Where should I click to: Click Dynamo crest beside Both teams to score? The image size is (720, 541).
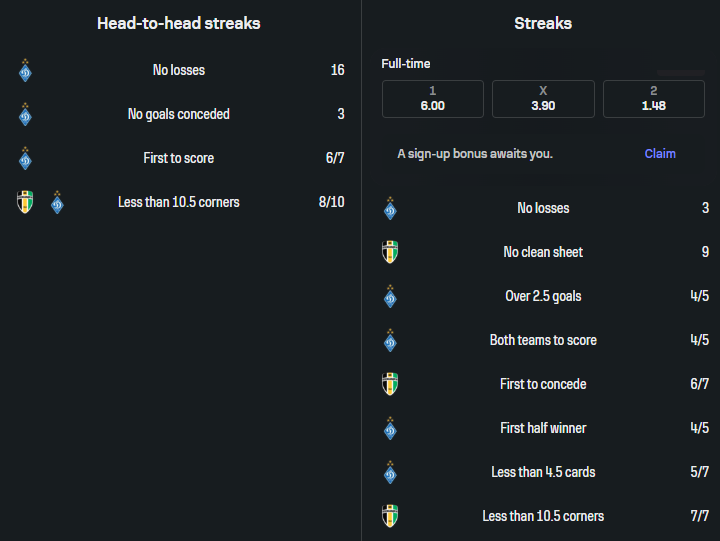coord(390,340)
